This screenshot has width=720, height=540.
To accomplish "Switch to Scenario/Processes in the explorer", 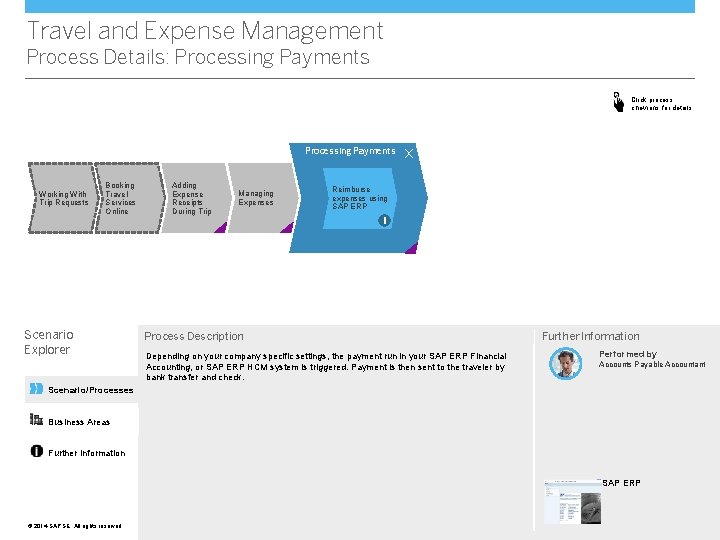I will click(82, 390).
